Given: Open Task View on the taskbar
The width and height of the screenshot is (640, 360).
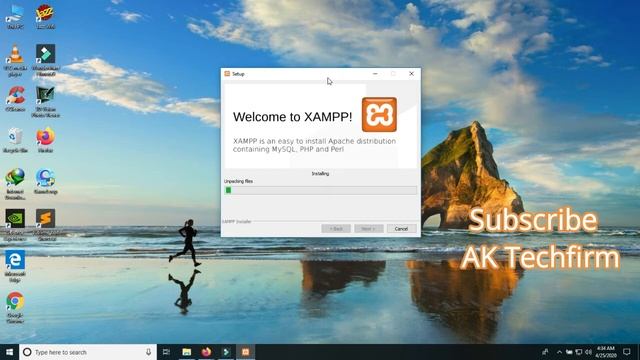Looking at the screenshot, I should coord(166,352).
